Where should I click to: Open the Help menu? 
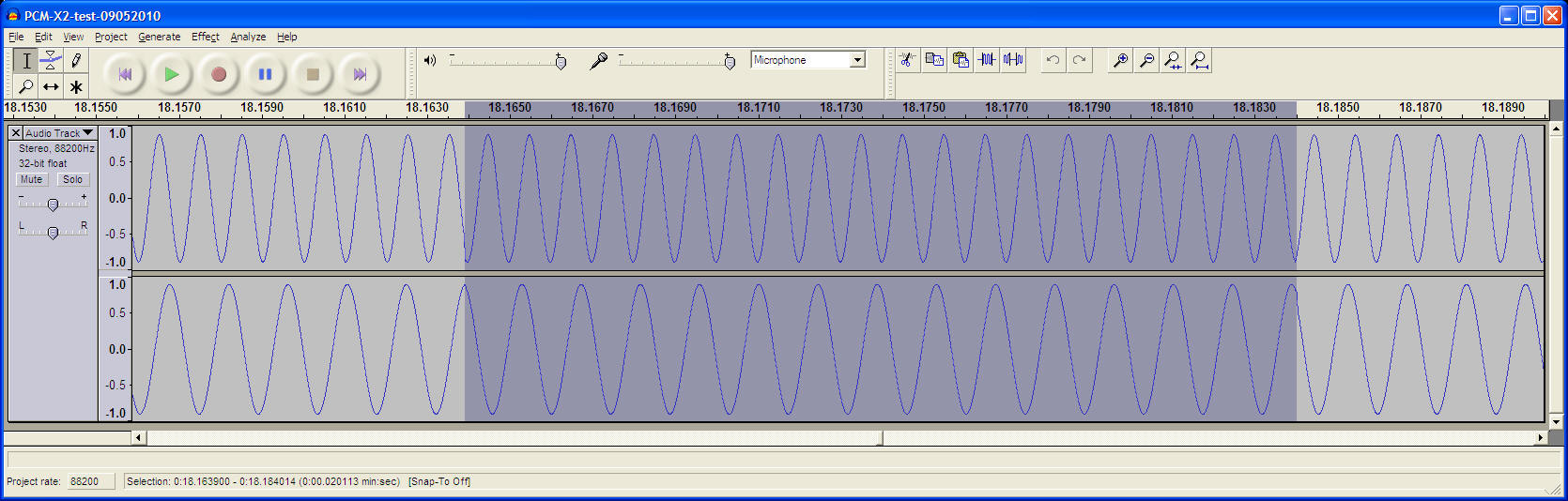coord(287,37)
